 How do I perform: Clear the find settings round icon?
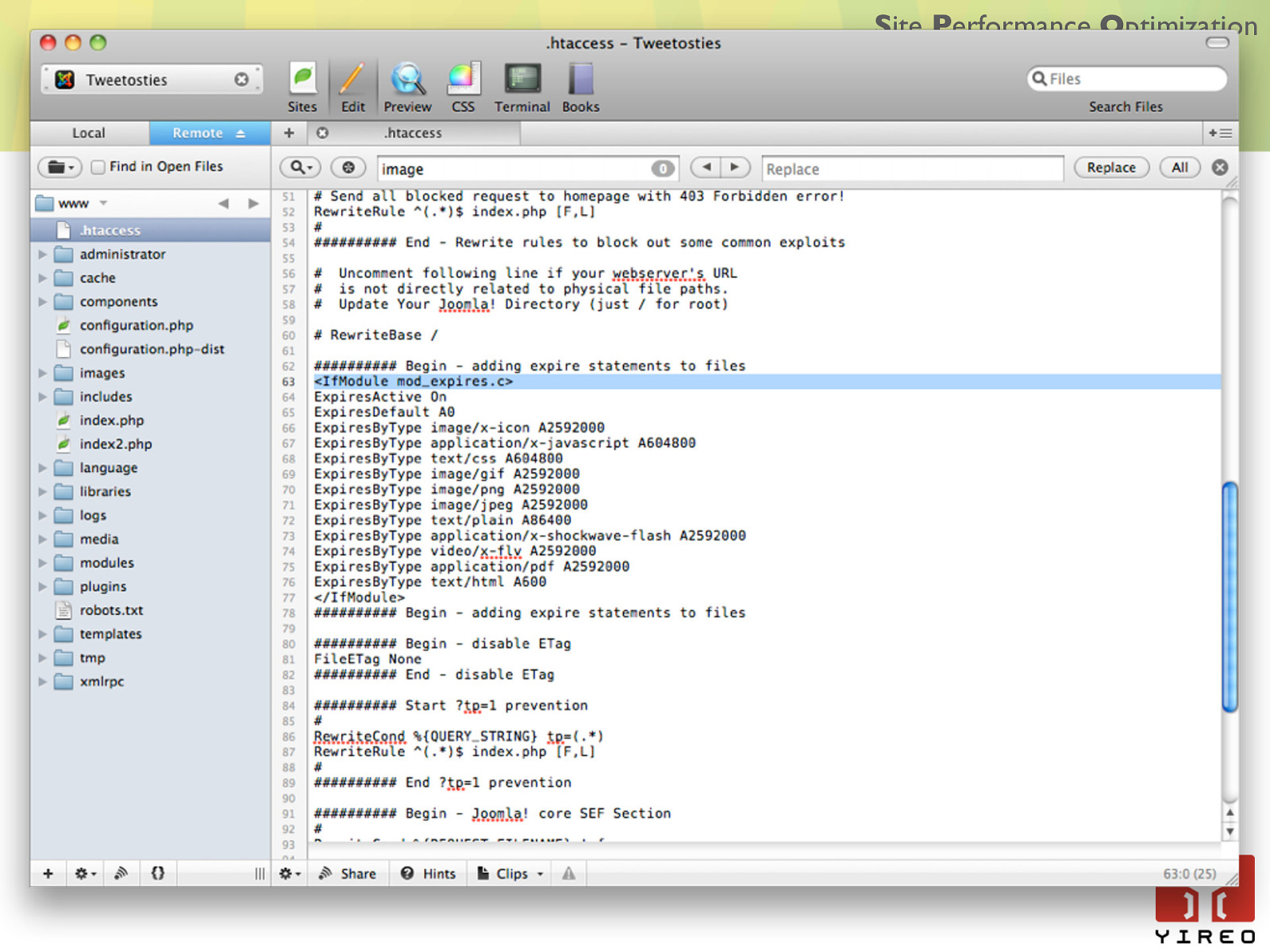point(348,167)
